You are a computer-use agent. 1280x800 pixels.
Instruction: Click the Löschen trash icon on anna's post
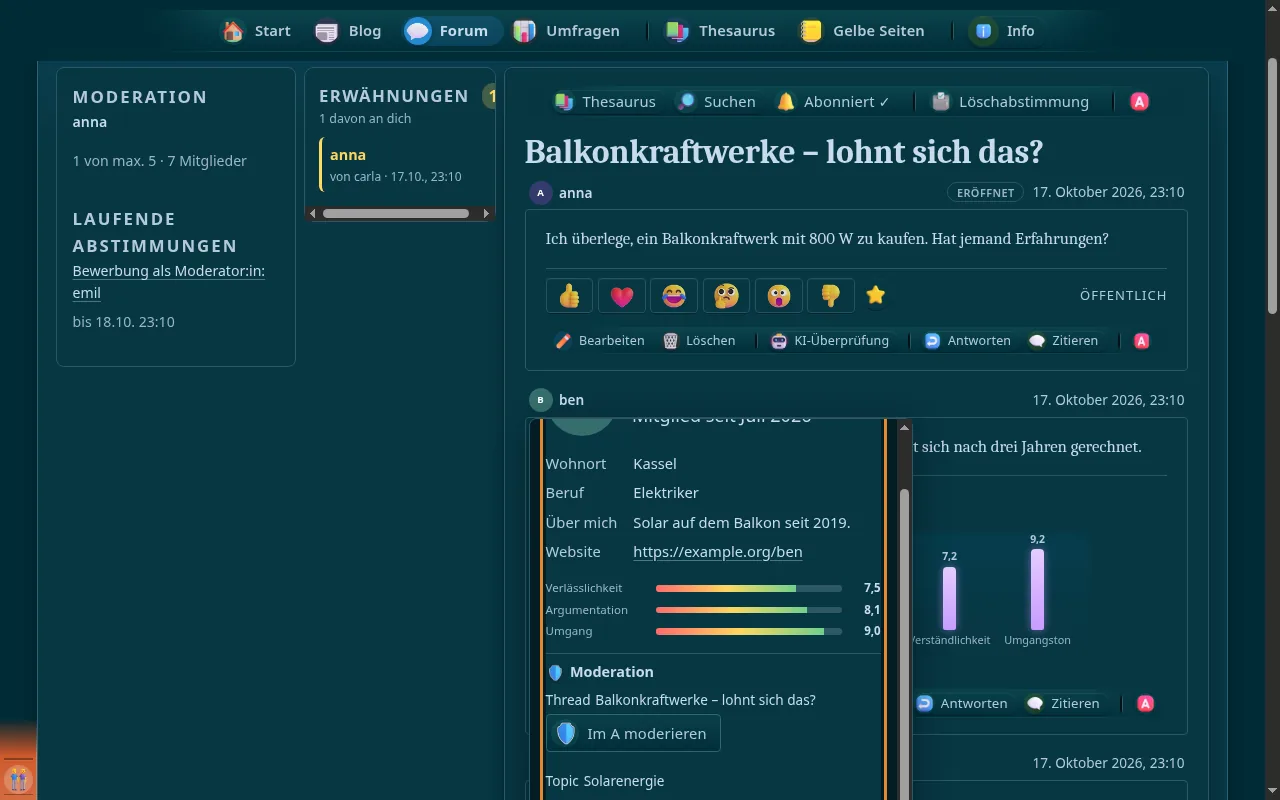point(670,341)
